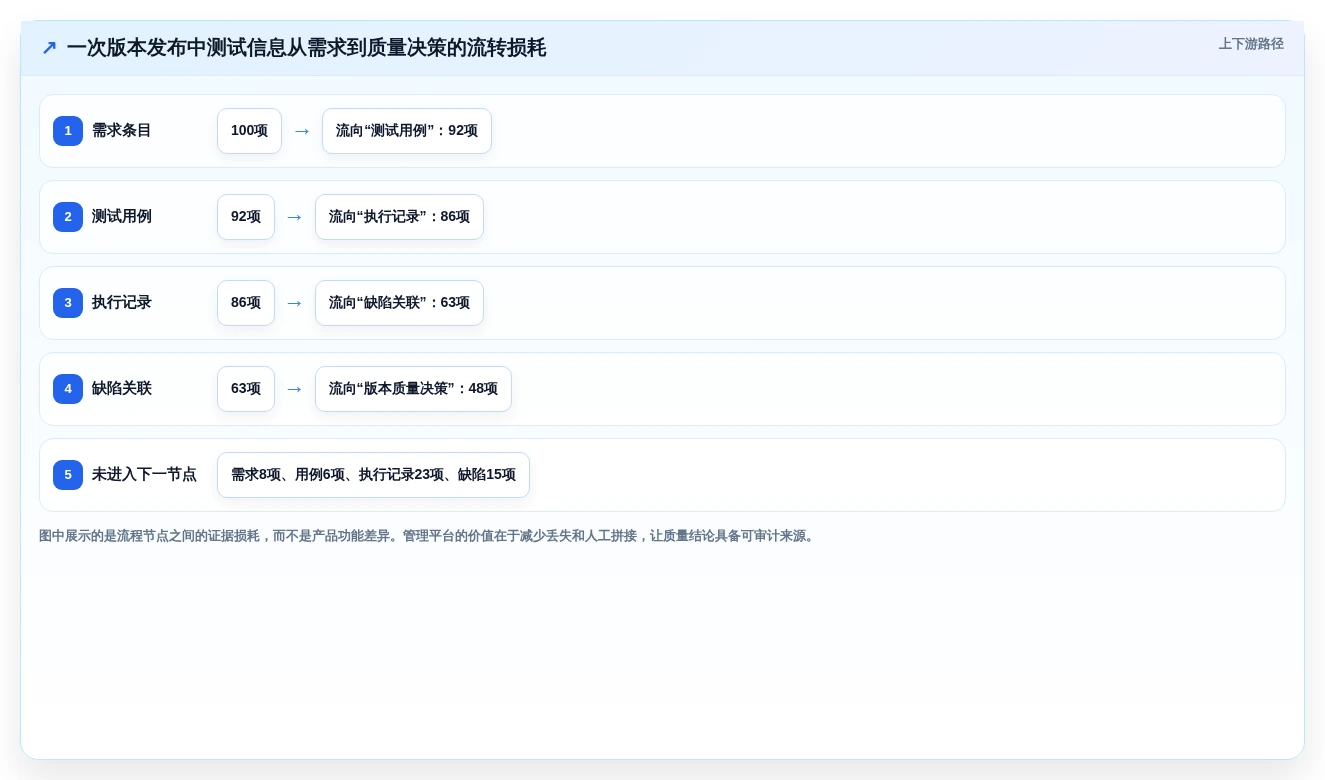Click the arrow icon beside the title
Viewport: 1325px width, 780px height.
(49, 48)
